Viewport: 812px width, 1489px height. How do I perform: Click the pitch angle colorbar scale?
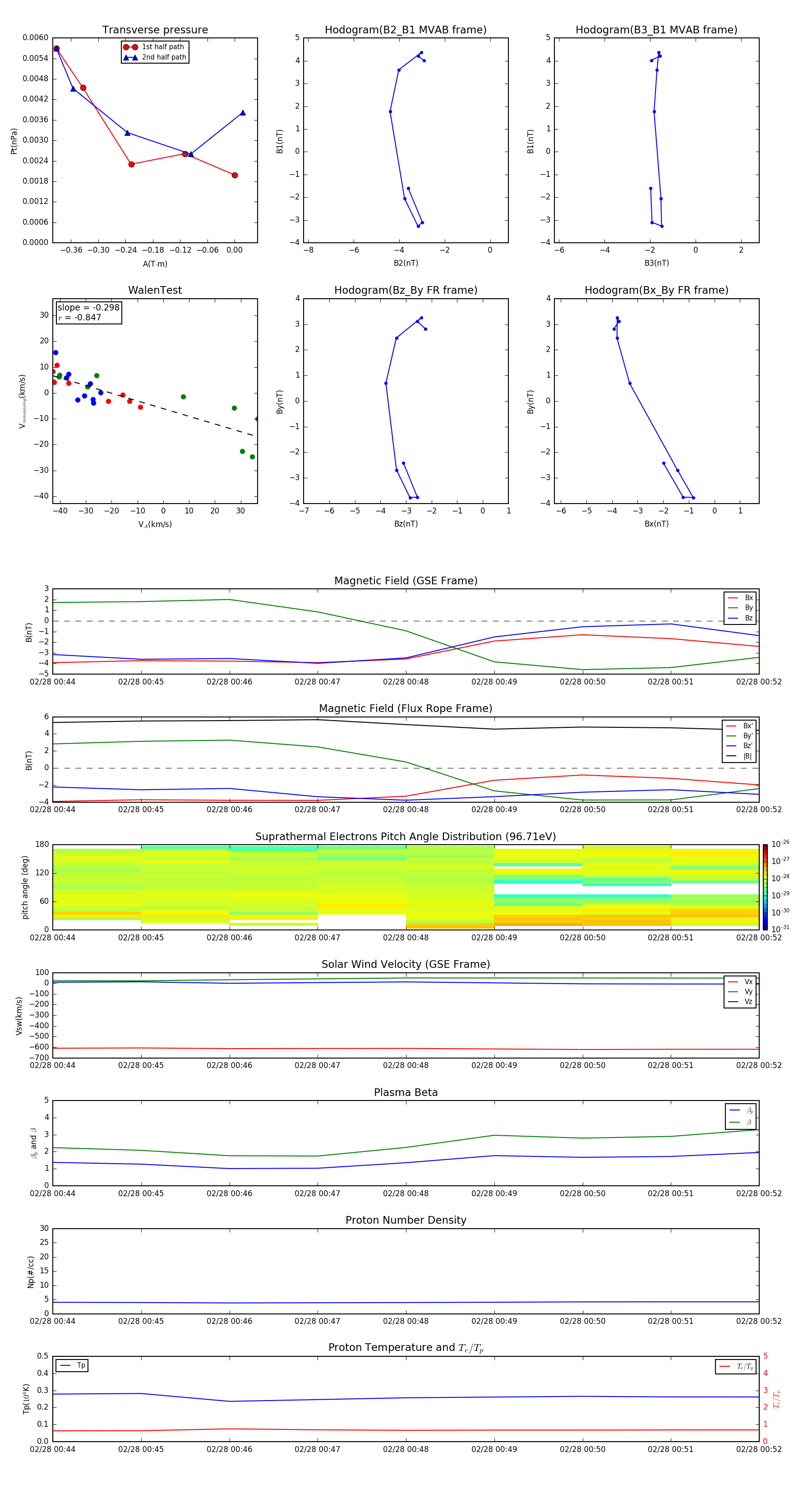(x=765, y=887)
